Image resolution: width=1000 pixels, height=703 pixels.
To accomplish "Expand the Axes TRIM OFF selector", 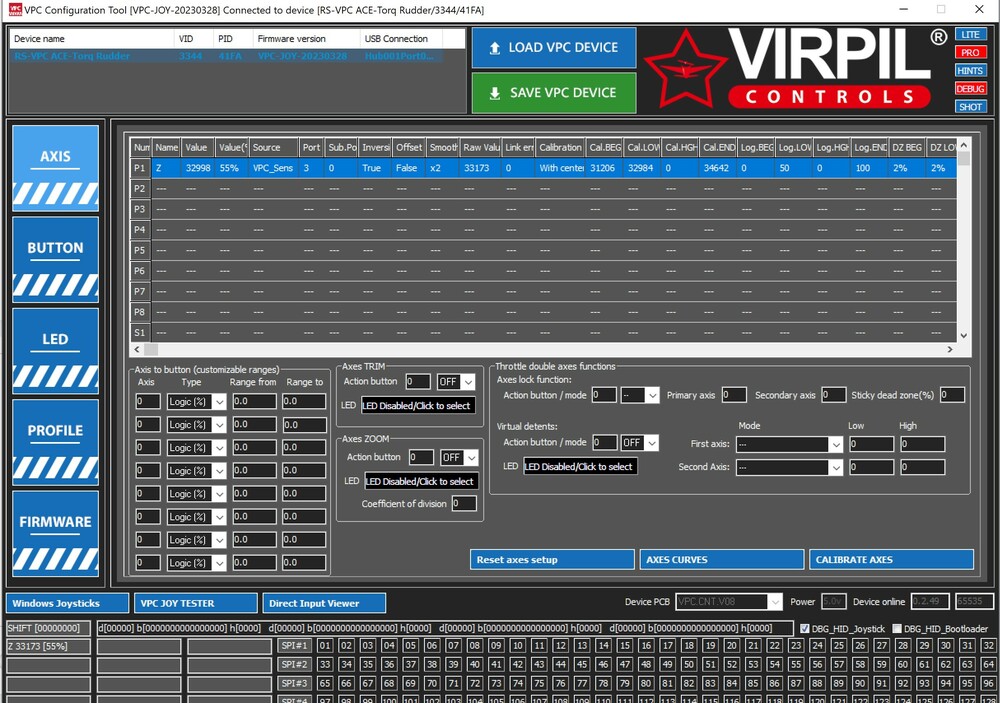I will [468, 381].
